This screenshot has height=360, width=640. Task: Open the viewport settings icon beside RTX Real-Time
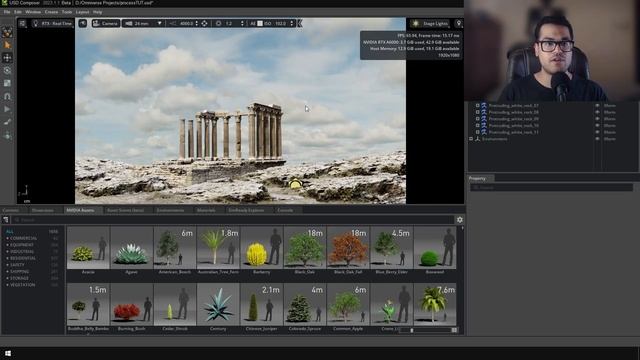click(x=22, y=24)
